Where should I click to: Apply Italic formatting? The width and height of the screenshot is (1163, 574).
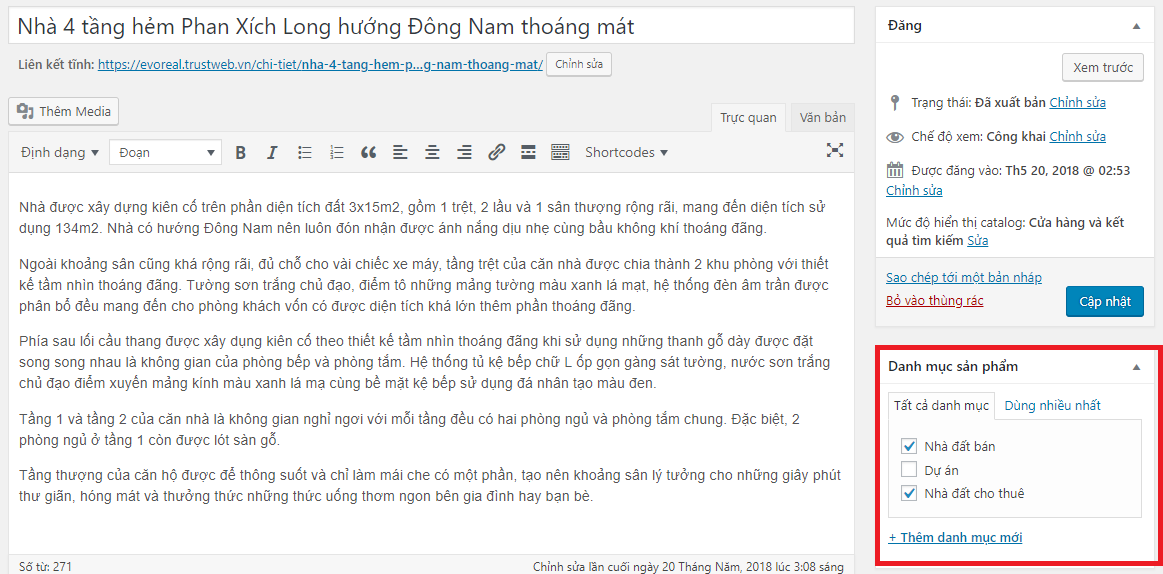[x=272, y=153]
